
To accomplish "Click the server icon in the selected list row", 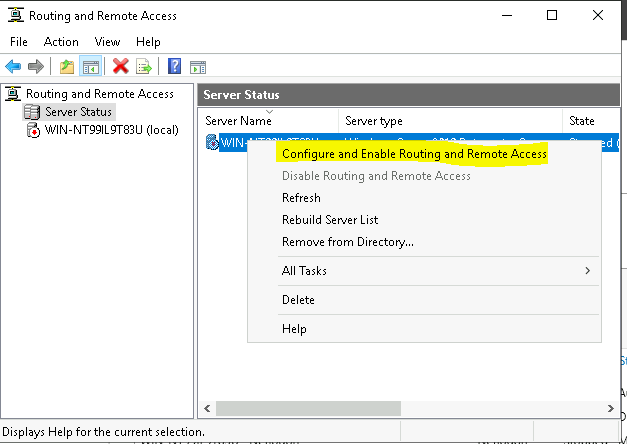I will [x=212, y=142].
